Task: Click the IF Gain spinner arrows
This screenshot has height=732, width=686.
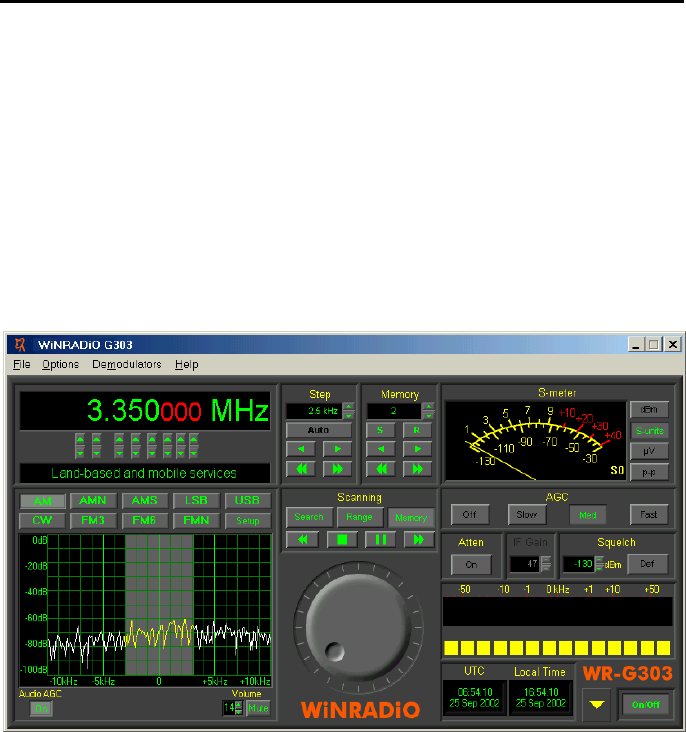Action: 545,564
